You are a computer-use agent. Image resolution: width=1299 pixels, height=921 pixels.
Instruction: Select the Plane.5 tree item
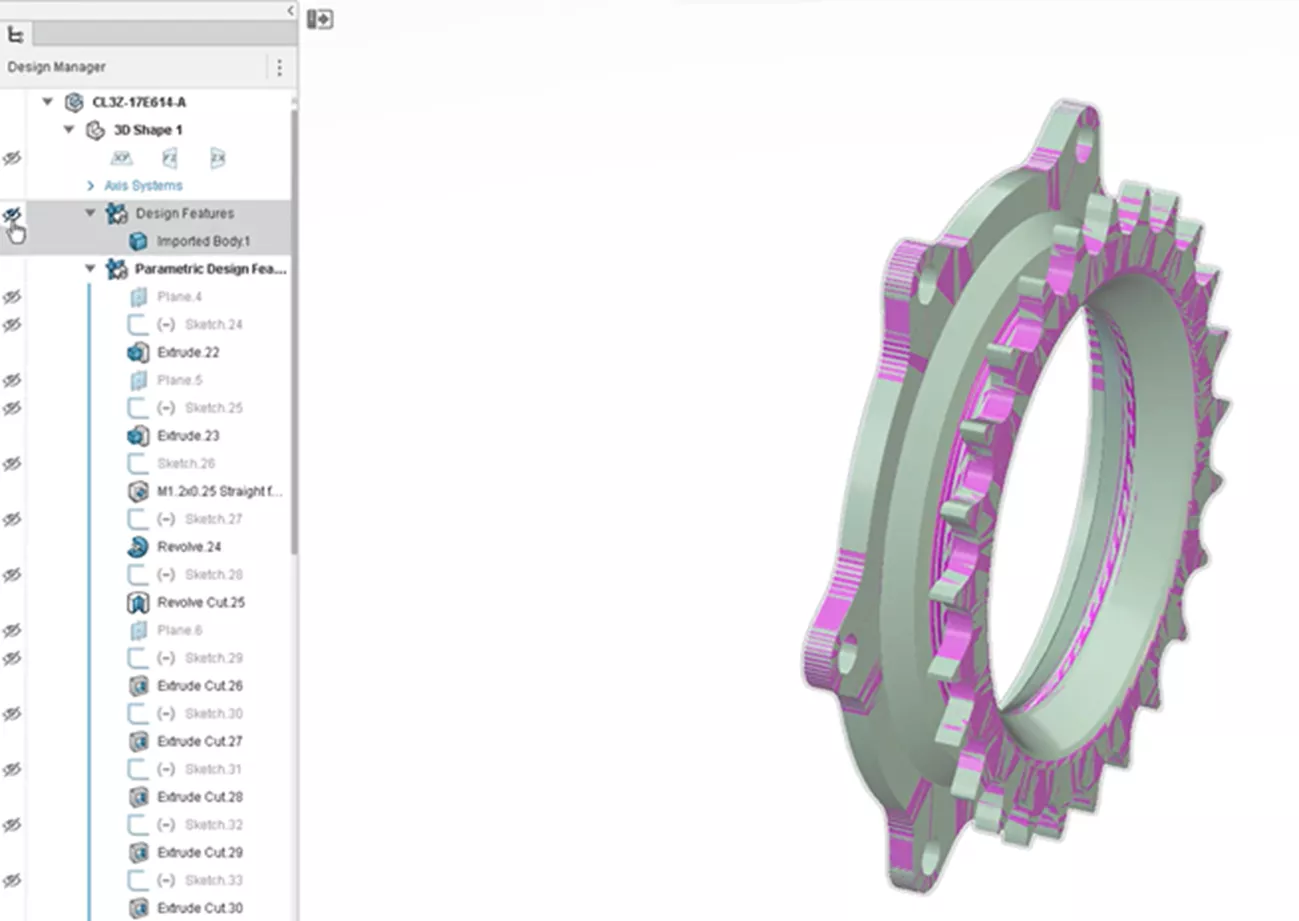point(179,380)
